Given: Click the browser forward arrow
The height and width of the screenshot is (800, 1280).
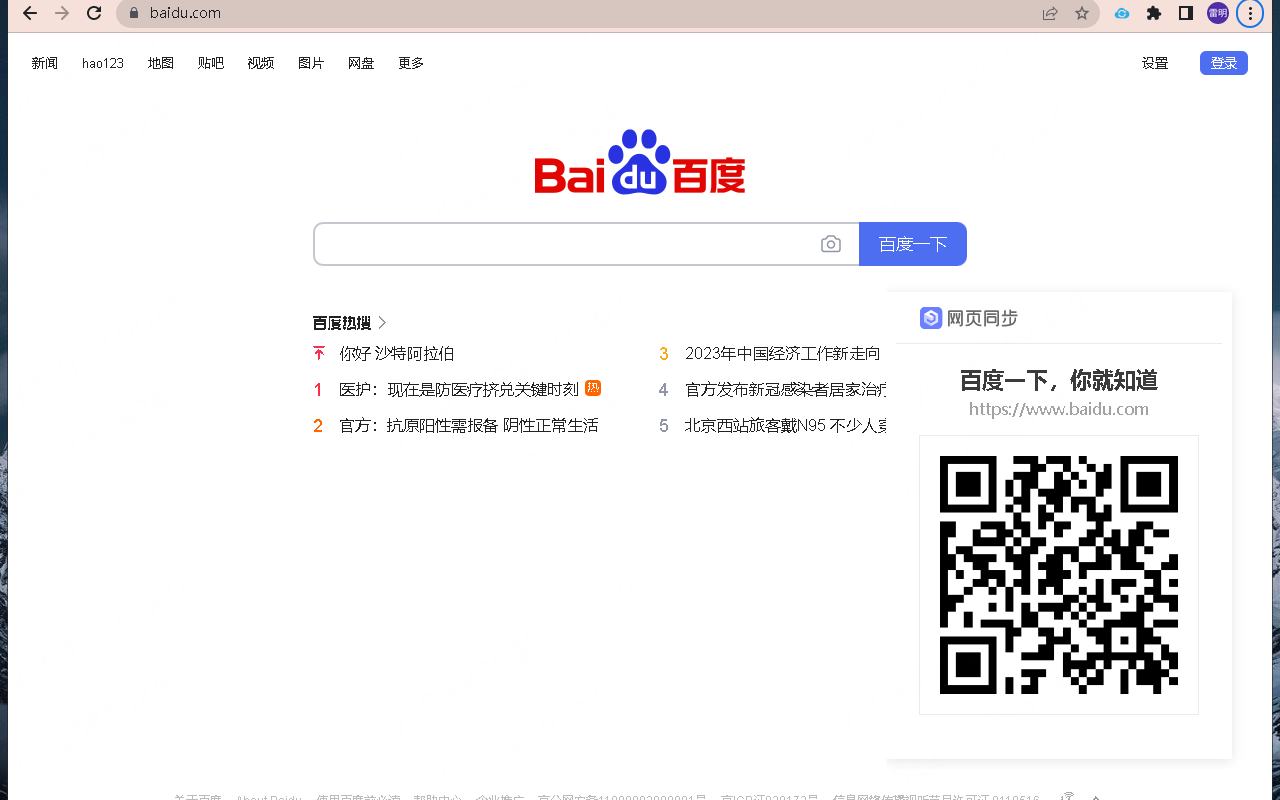Looking at the screenshot, I should [x=62, y=13].
